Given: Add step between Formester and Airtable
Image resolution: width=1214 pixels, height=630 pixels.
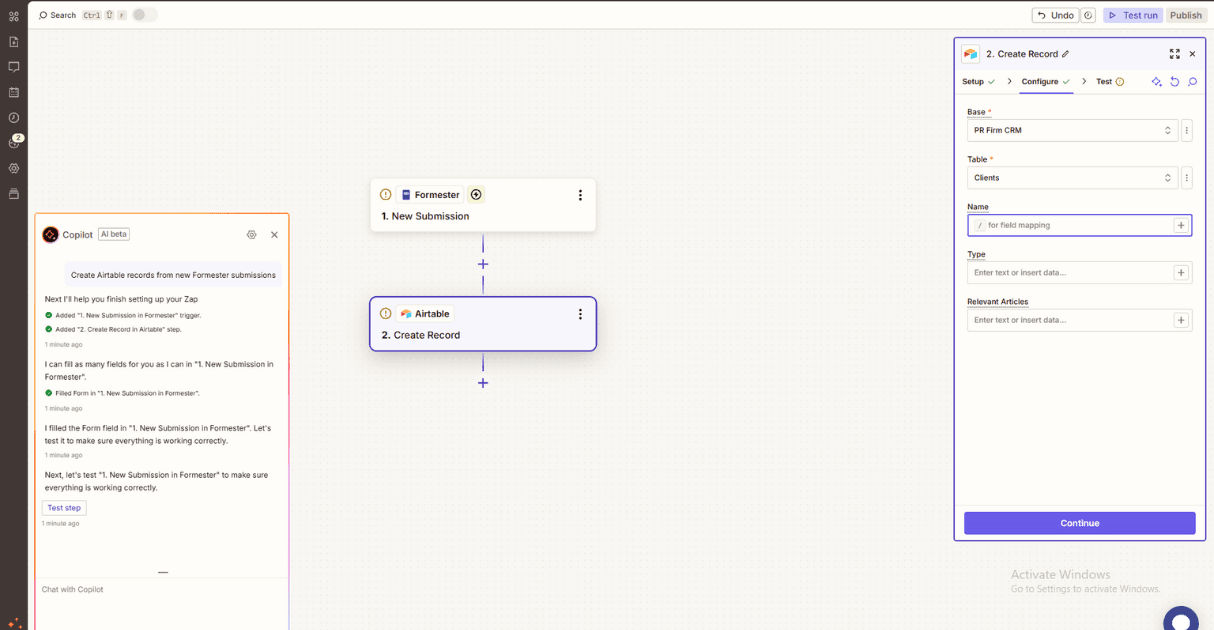Looking at the screenshot, I should (483, 264).
